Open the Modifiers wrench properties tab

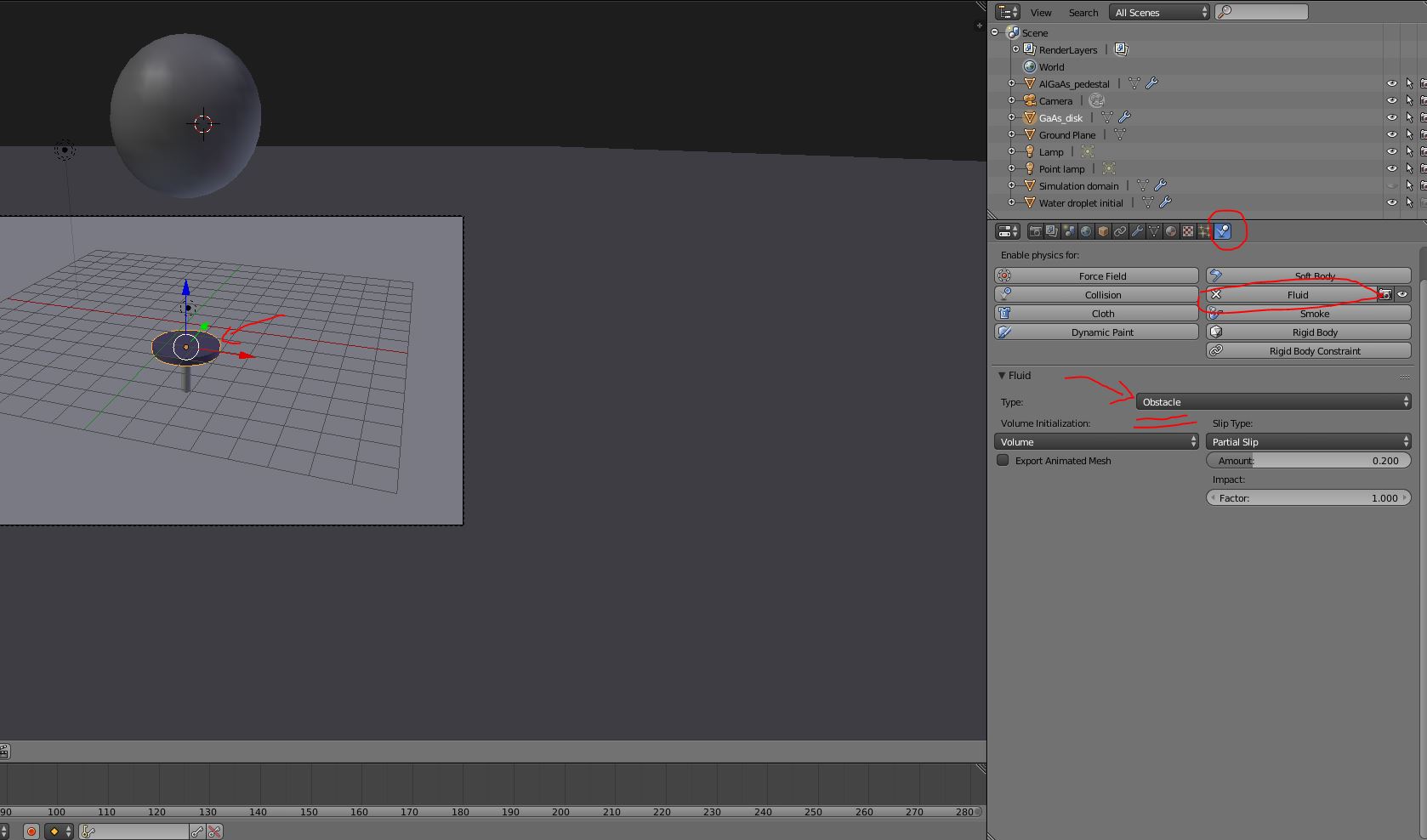click(x=1137, y=231)
